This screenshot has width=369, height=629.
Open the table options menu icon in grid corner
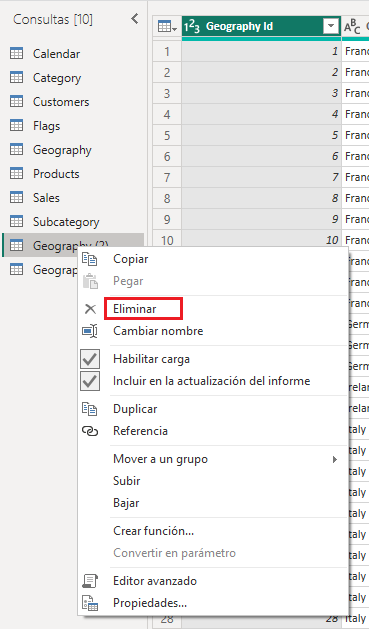167,27
